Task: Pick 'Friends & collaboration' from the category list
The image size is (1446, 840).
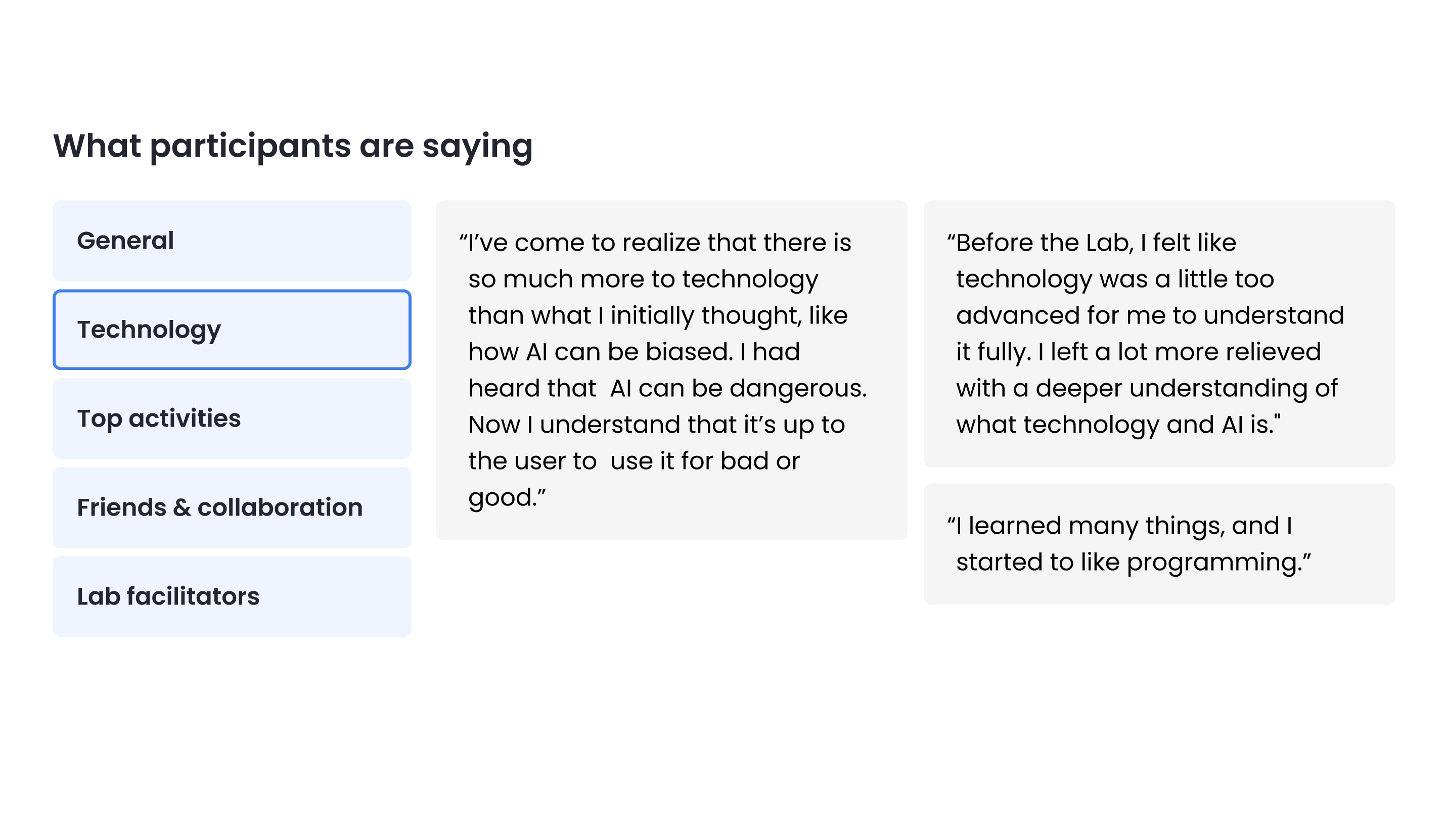Action: [232, 507]
